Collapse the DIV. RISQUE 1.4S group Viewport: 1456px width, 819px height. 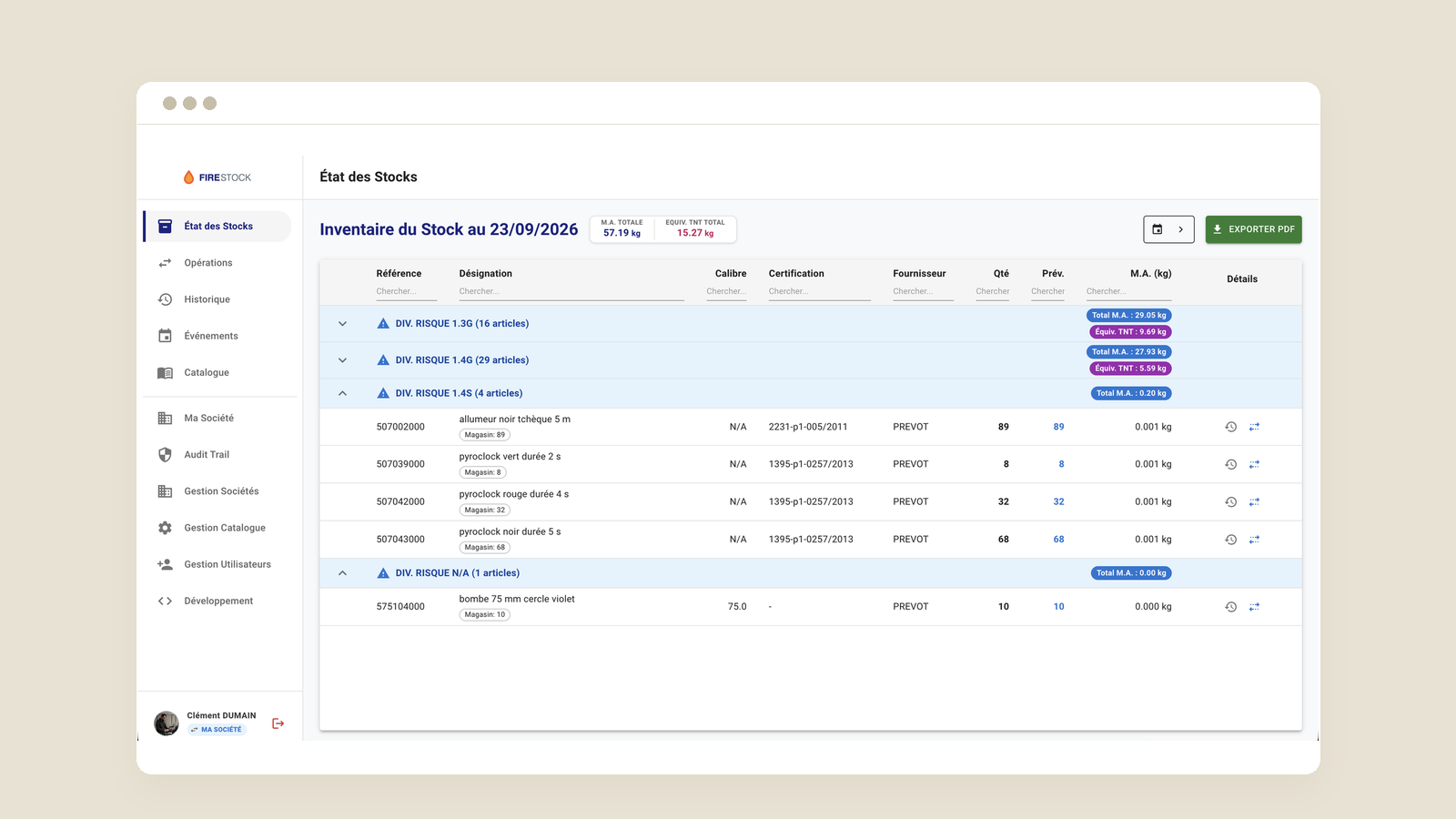[343, 393]
